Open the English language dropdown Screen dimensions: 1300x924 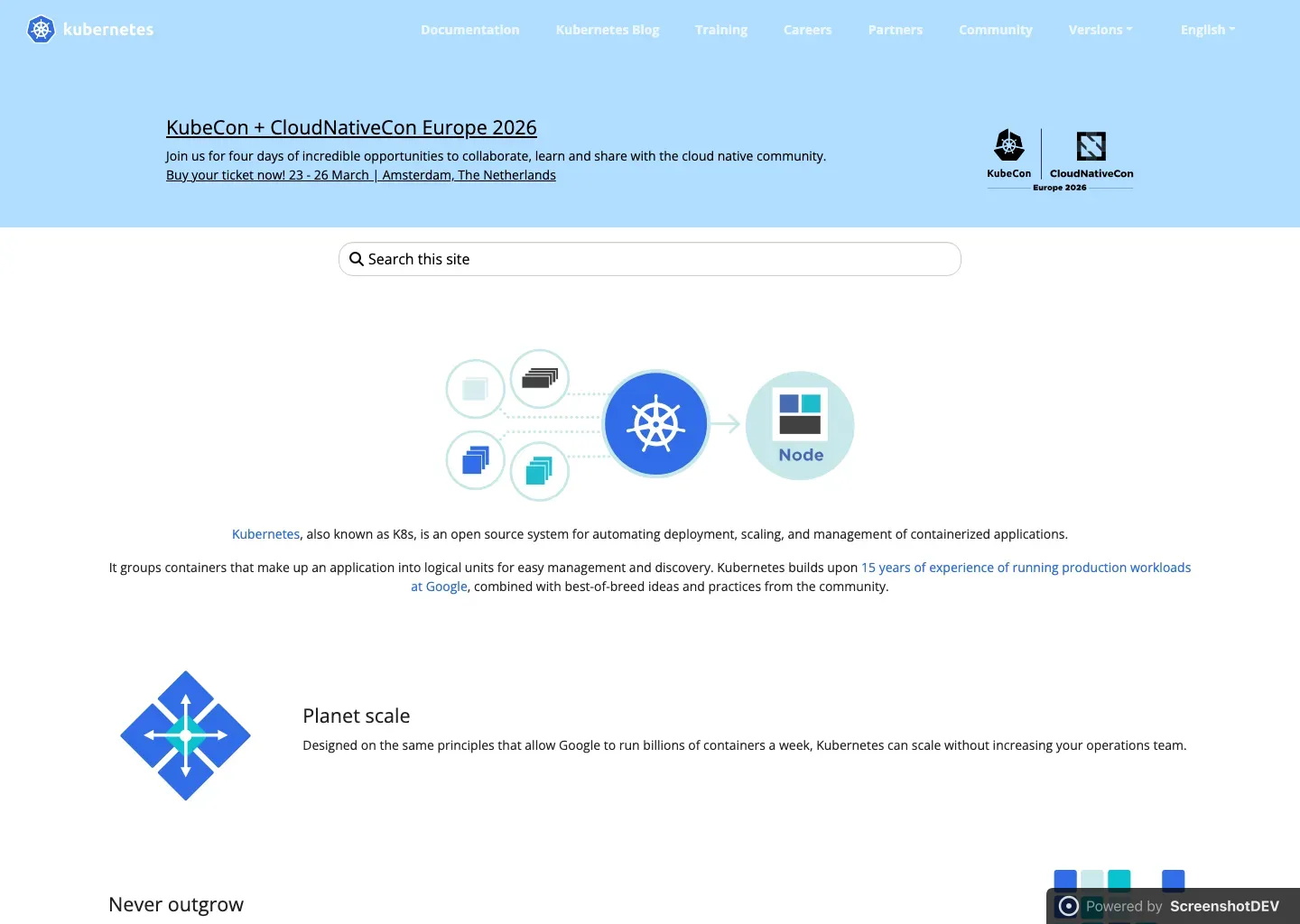pos(1208,30)
